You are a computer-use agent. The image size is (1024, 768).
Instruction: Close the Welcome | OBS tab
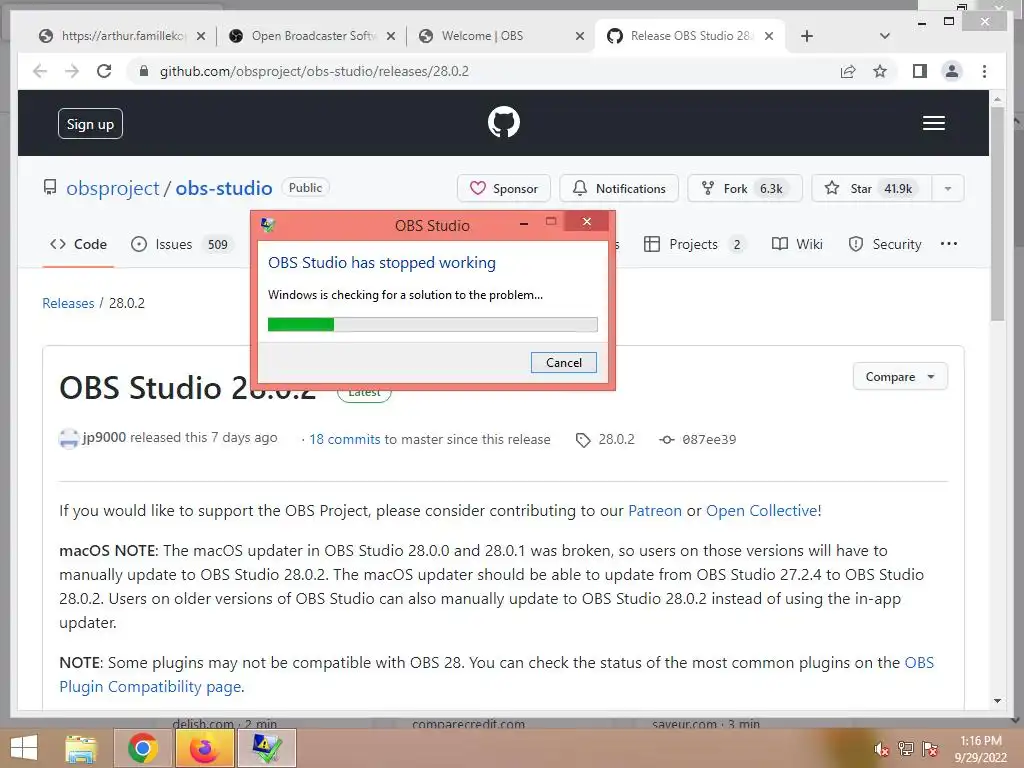point(579,36)
